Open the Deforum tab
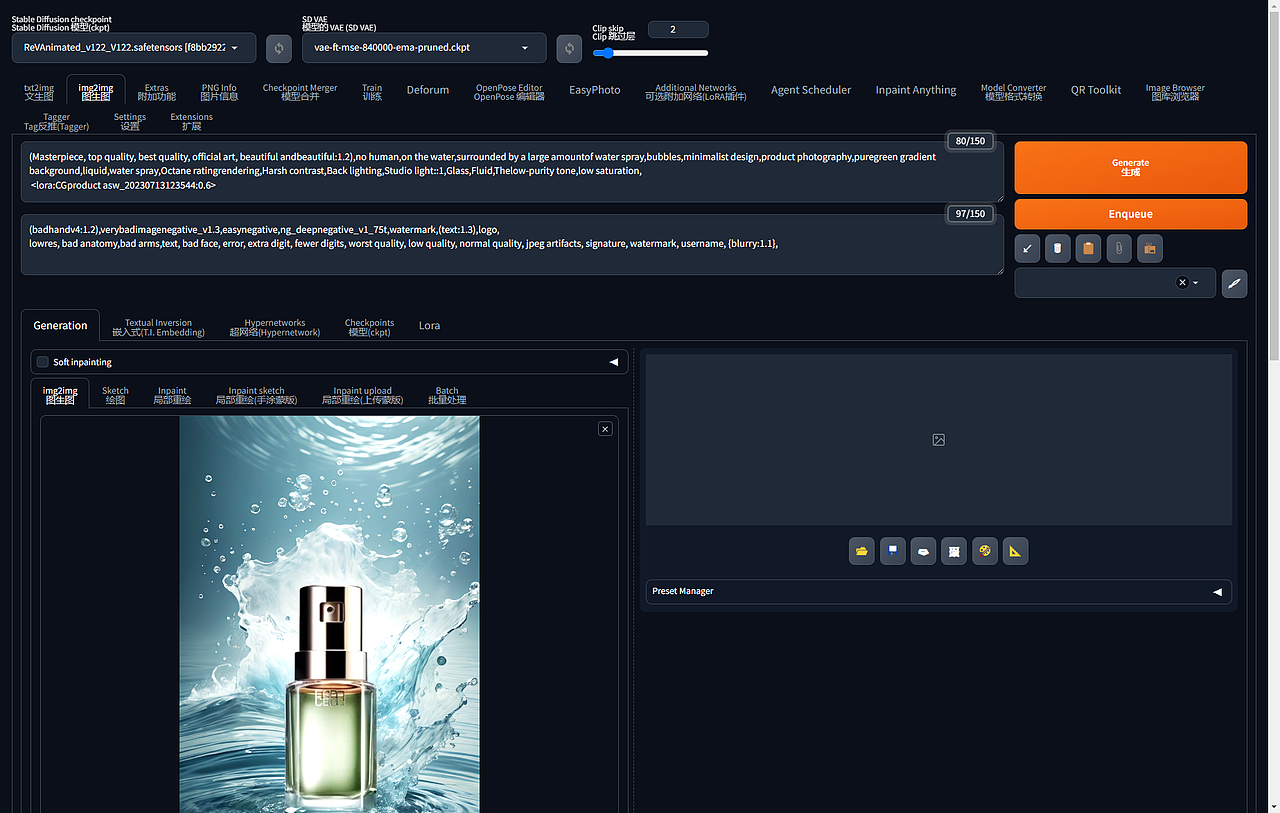1280x813 pixels. pos(428,90)
